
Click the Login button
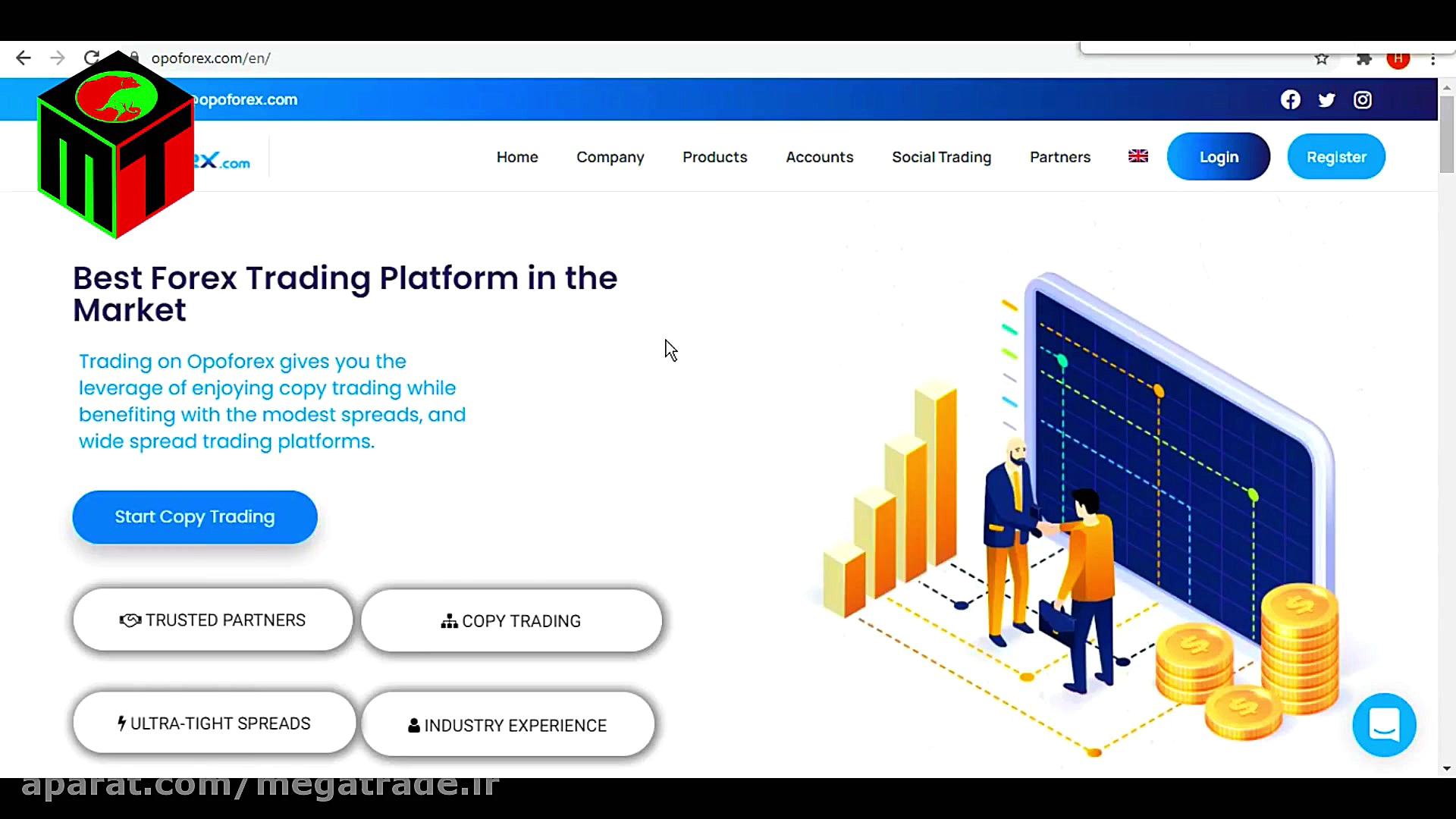click(1219, 157)
